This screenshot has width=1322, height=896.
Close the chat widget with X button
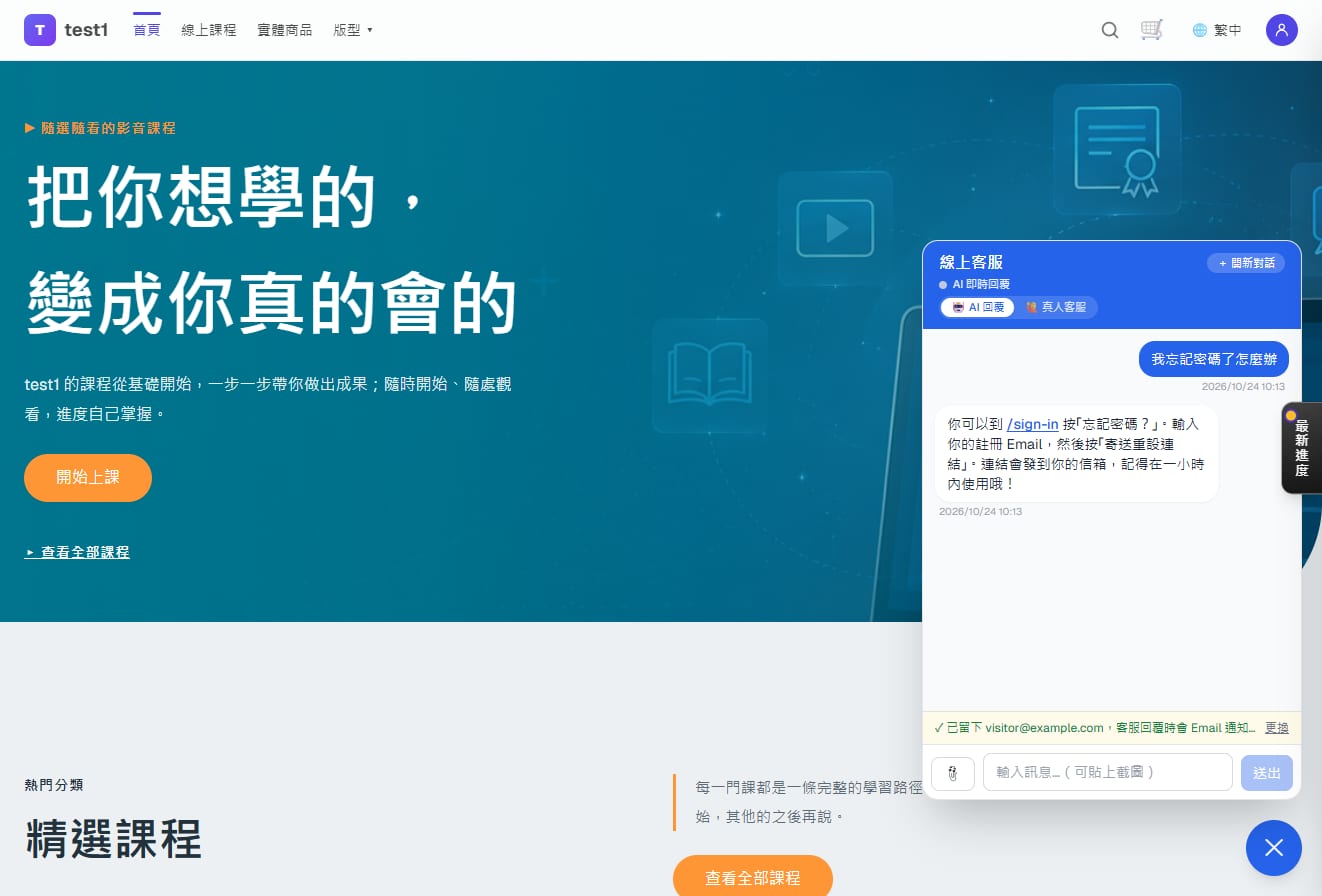(x=1274, y=848)
